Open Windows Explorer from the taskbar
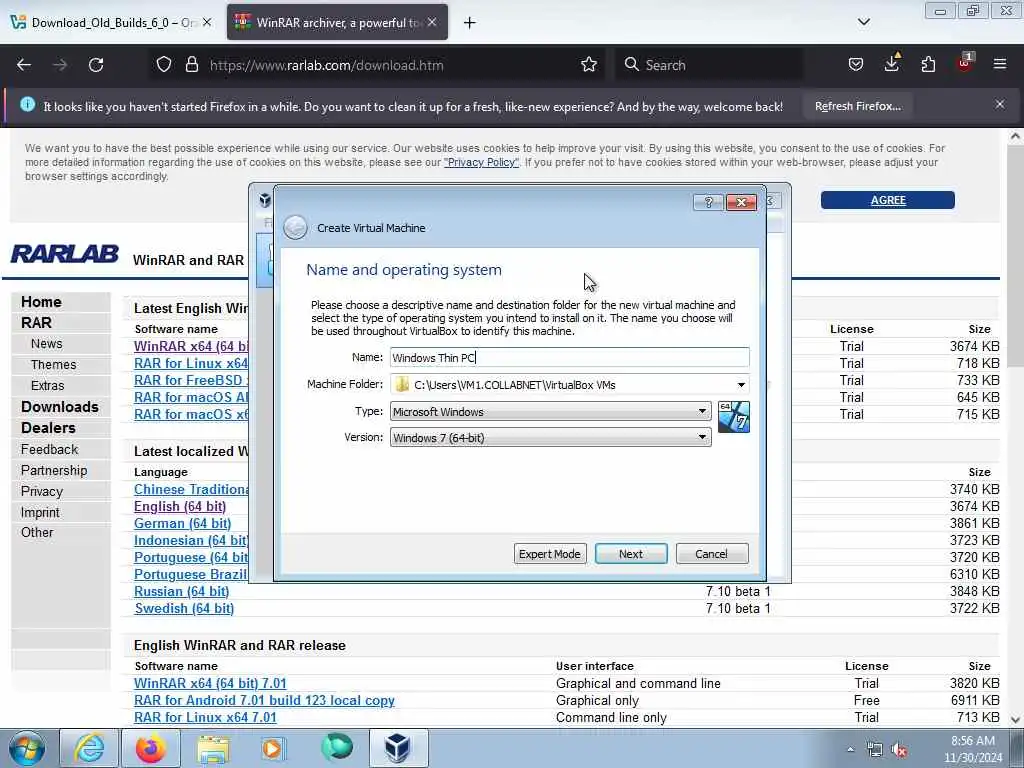 point(213,748)
